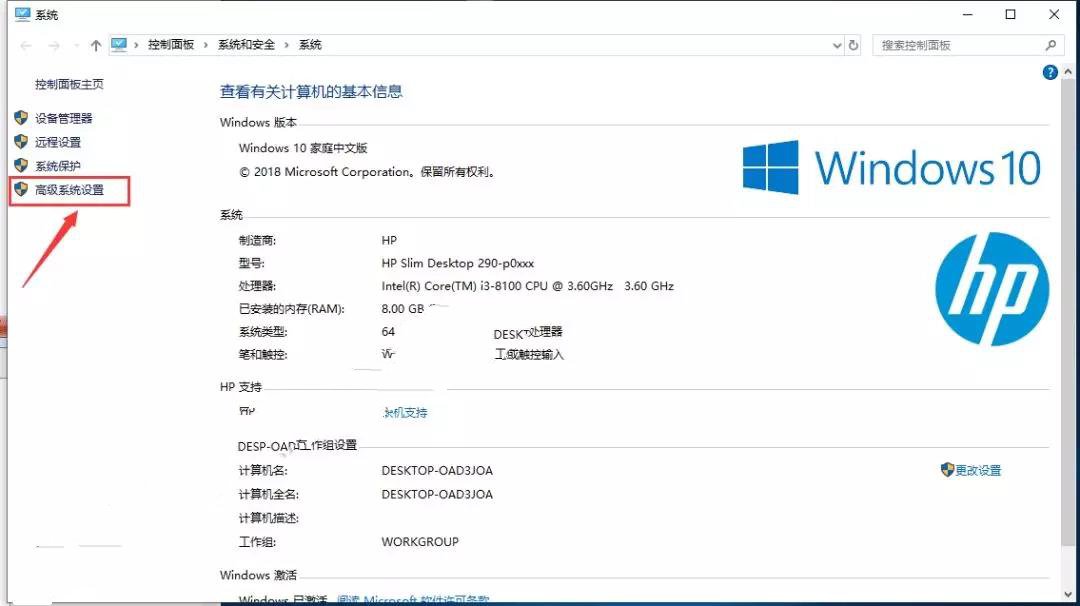Expand chevron after 系统和安全 breadcrumb
Image resolution: width=1080 pixels, height=606 pixels.
pos(287,45)
